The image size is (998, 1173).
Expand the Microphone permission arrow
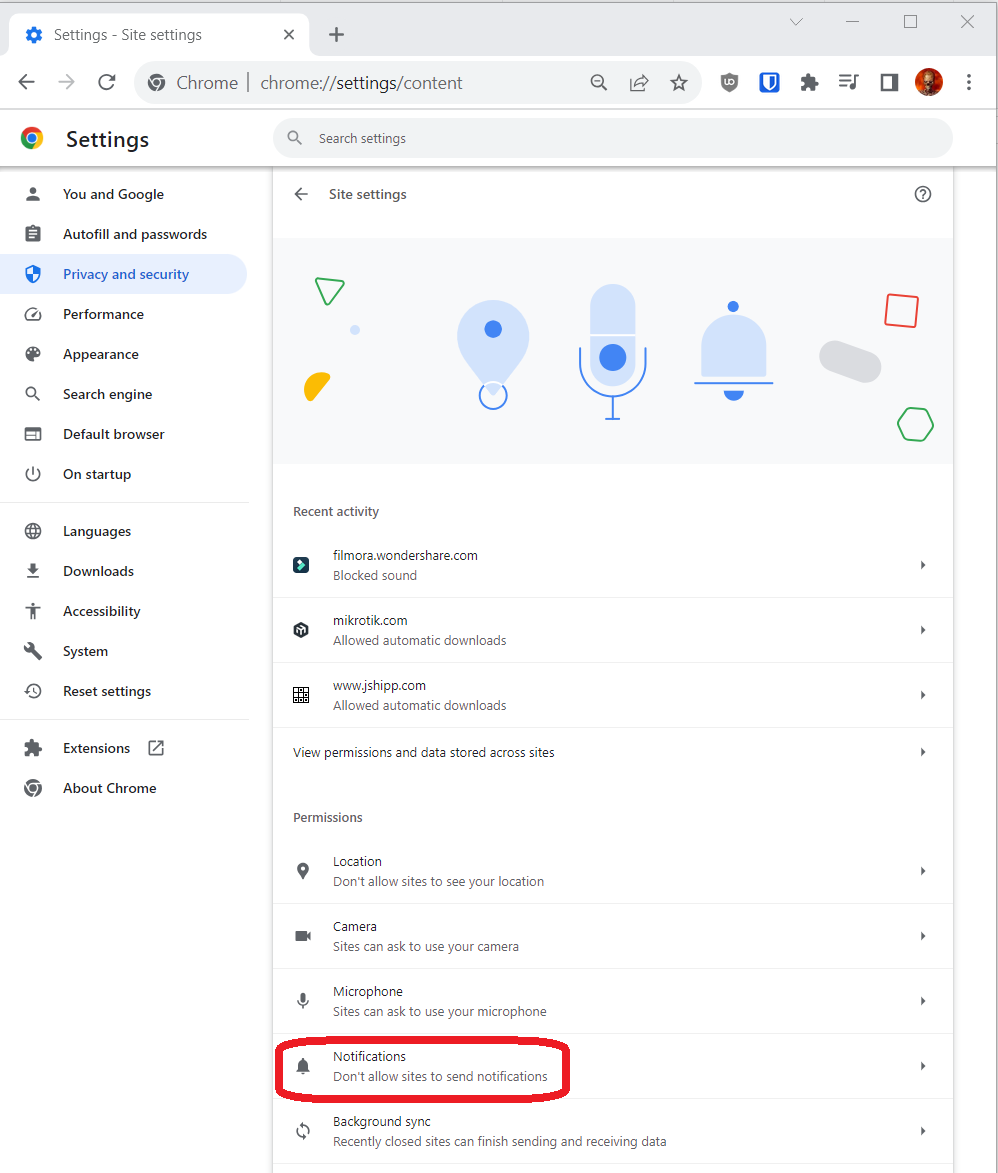[923, 1001]
